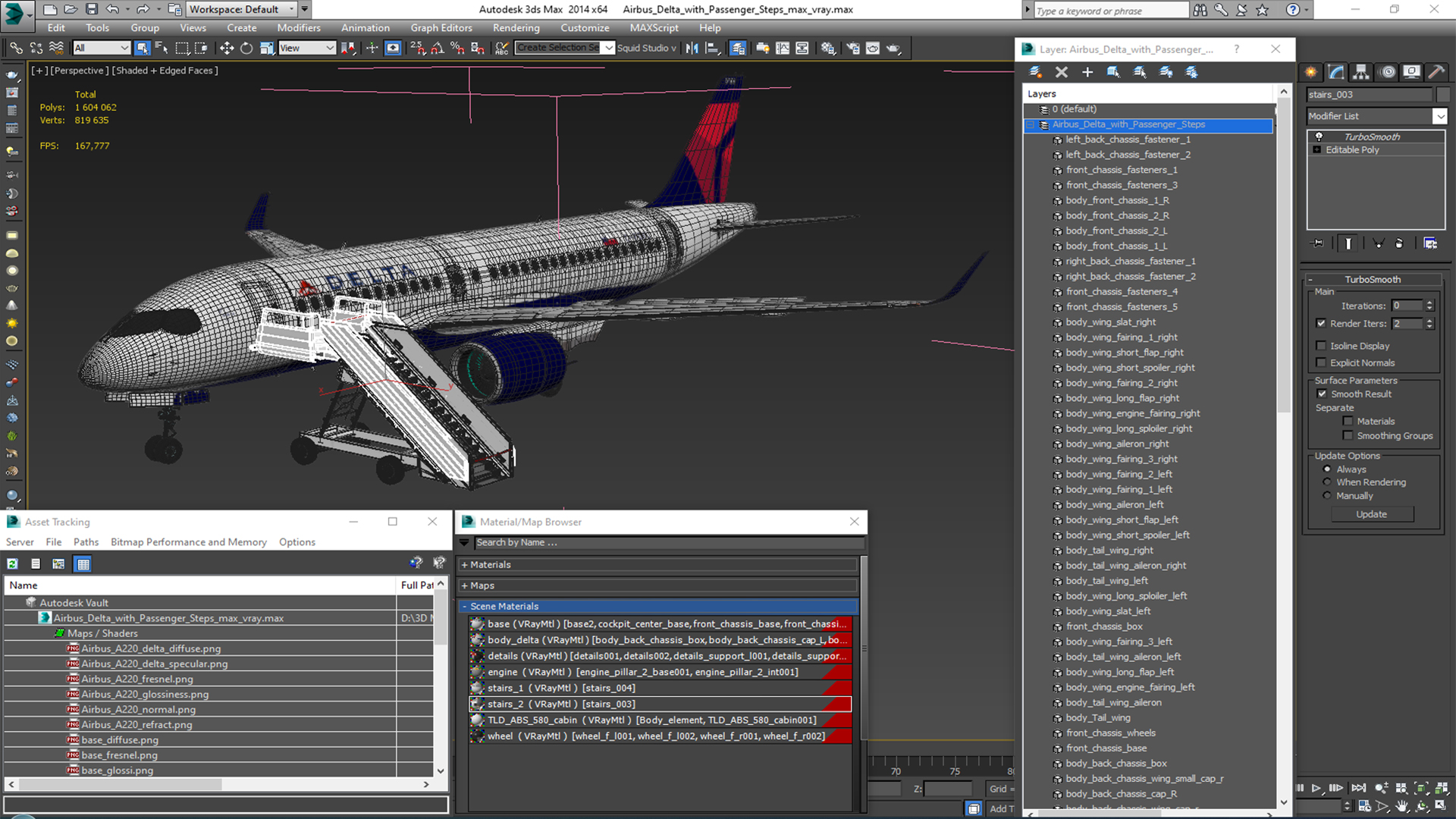Click the TurboSmooth Update button
This screenshot has height=819, width=1456.
tap(1371, 514)
